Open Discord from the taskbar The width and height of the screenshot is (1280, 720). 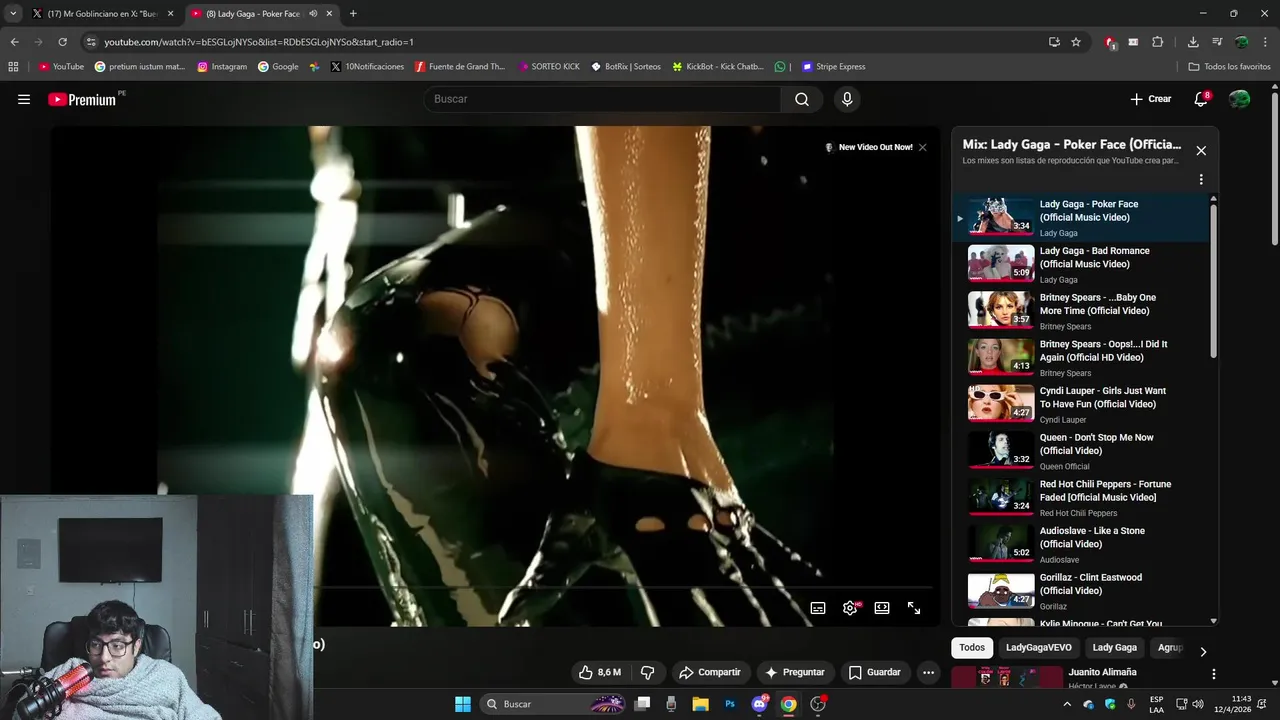[759, 704]
